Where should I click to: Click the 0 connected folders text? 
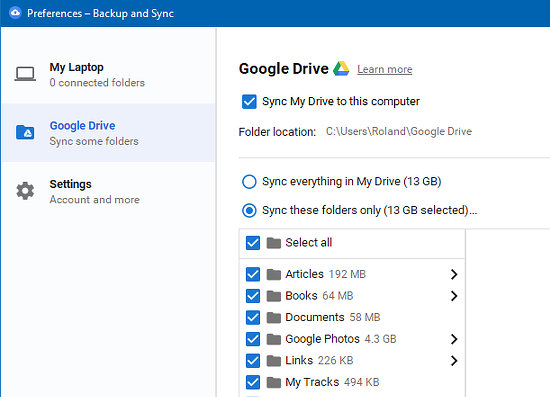(97, 82)
